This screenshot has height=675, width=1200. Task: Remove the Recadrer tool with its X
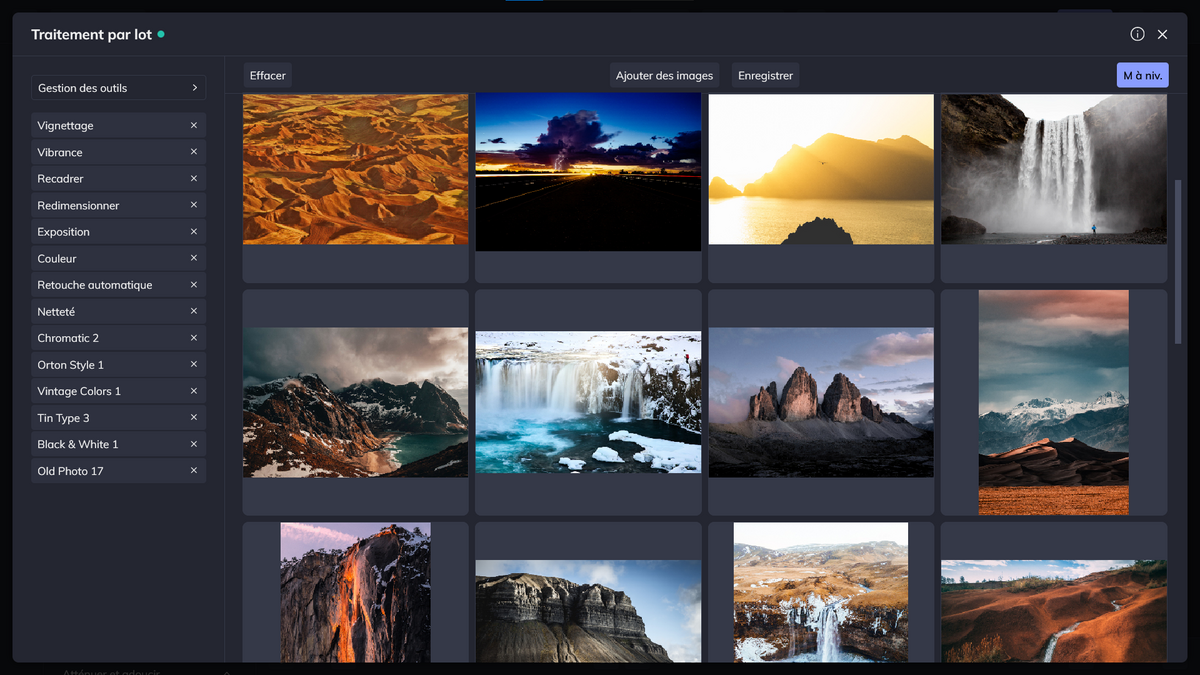pos(194,178)
